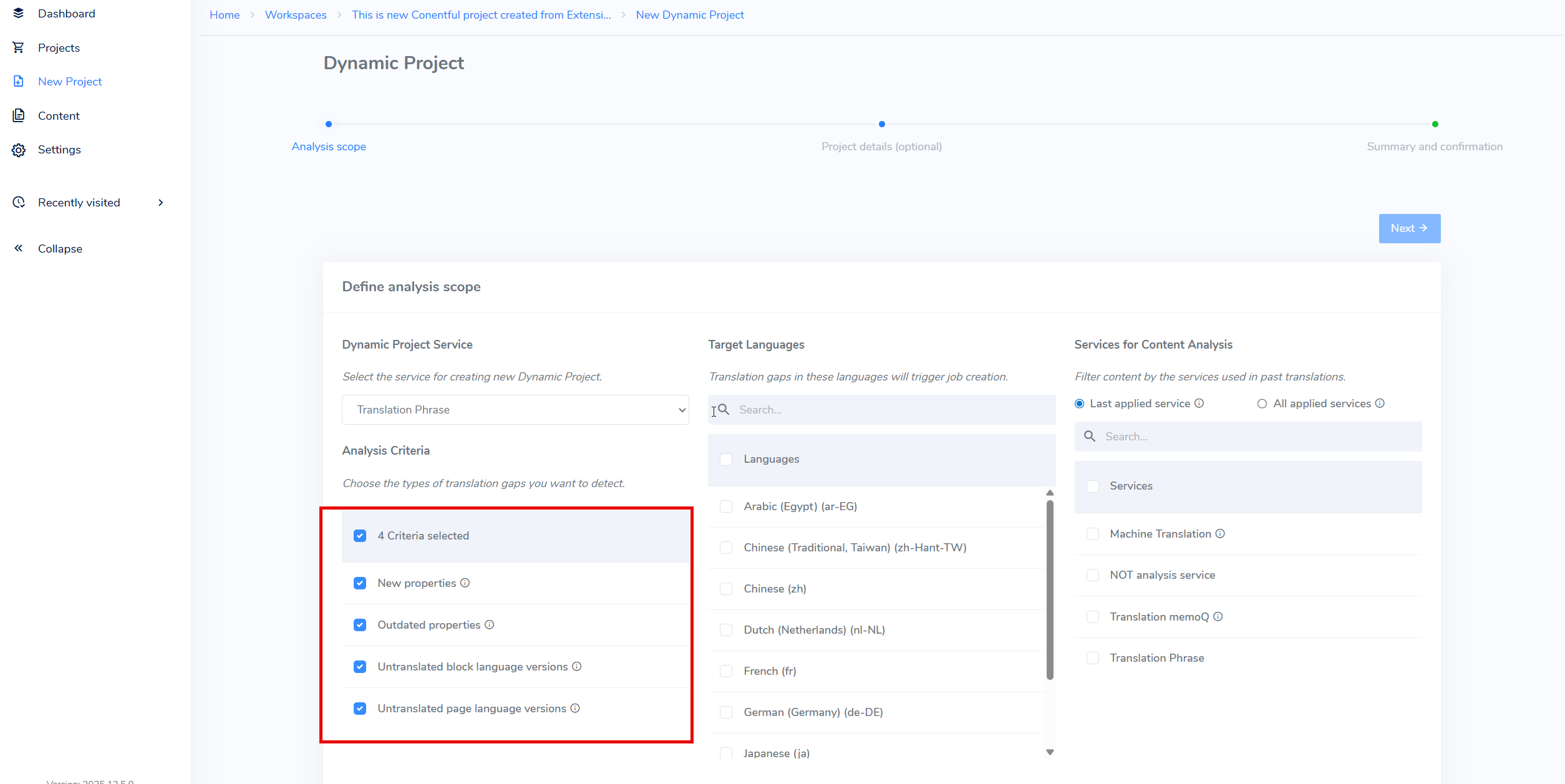Uncheck the Outdated properties checkbox

360,625
